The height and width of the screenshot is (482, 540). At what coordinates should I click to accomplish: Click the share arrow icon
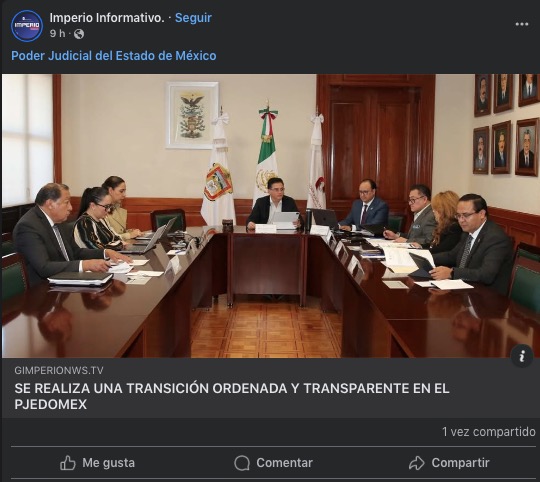[417, 463]
